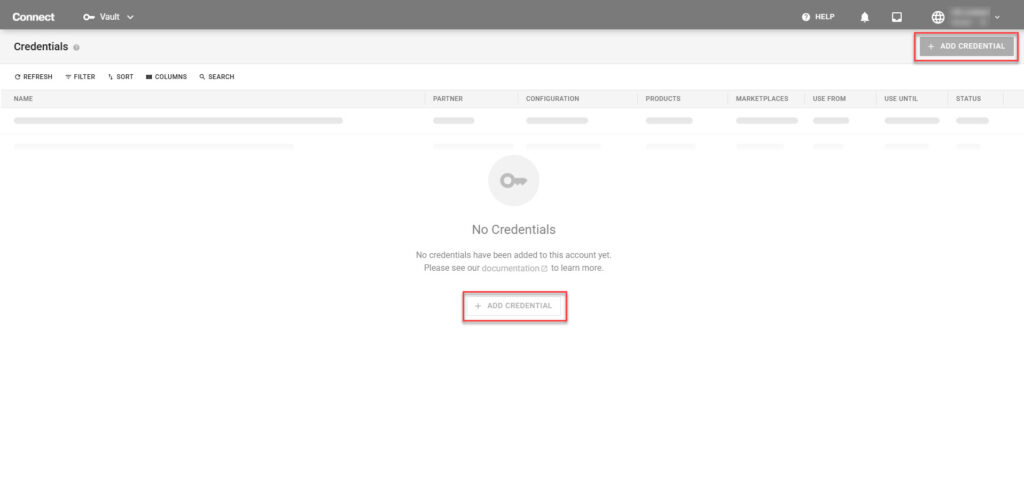Refresh the credentials list
Image resolution: width=1024 pixels, height=486 pixels.
(33, 77)
